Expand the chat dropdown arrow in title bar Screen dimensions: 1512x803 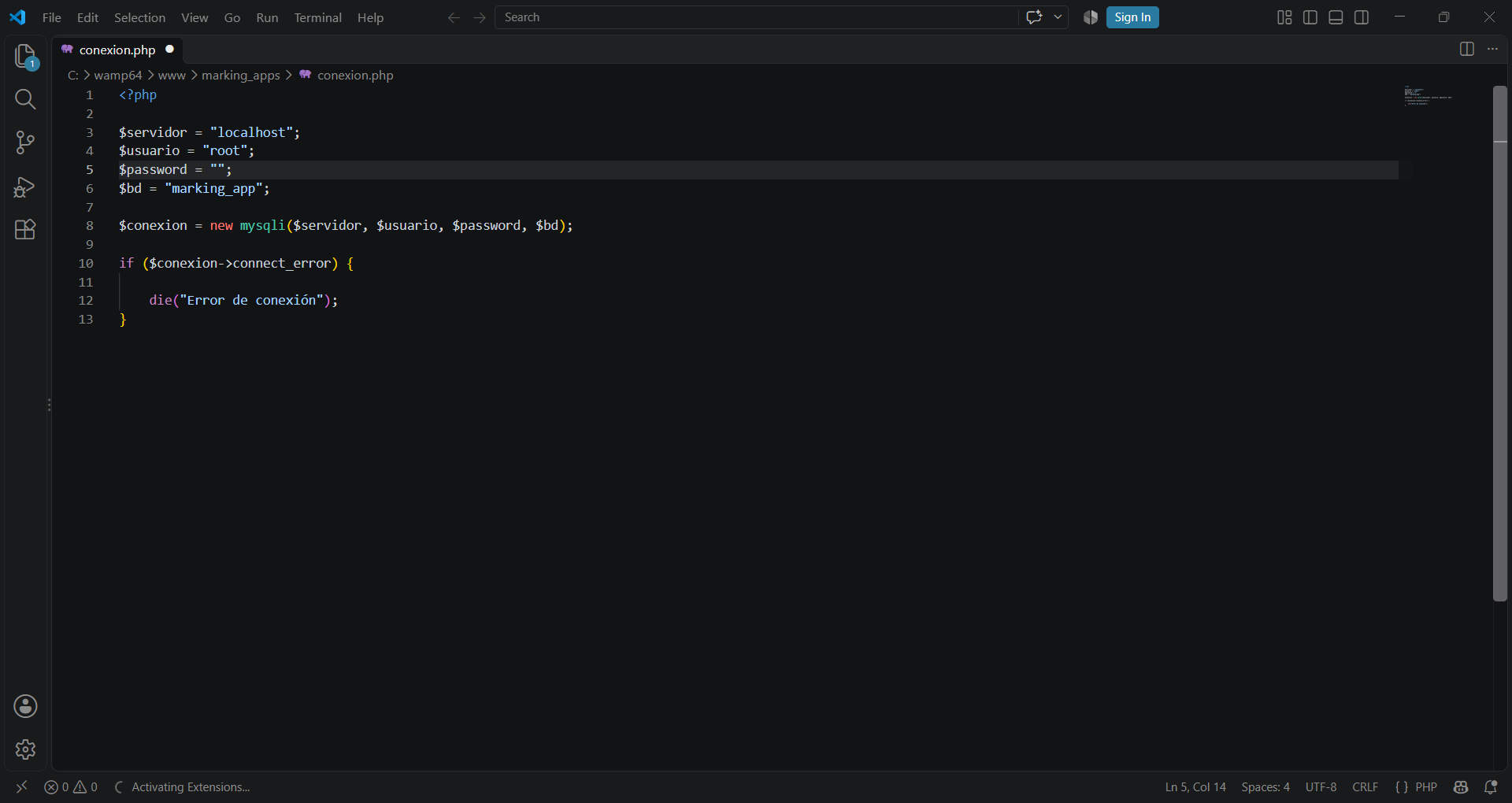[1058, 17]
